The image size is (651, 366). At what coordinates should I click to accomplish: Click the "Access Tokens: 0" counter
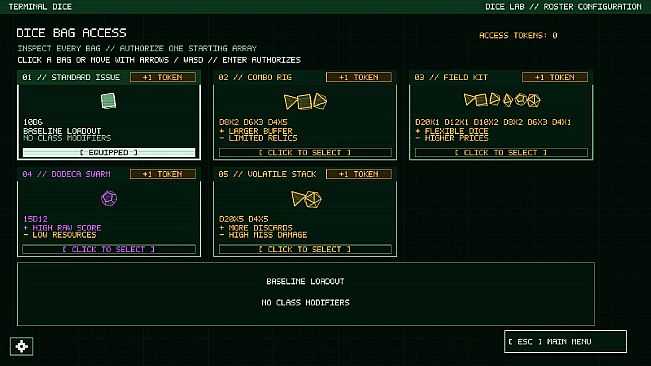[518, 35]
